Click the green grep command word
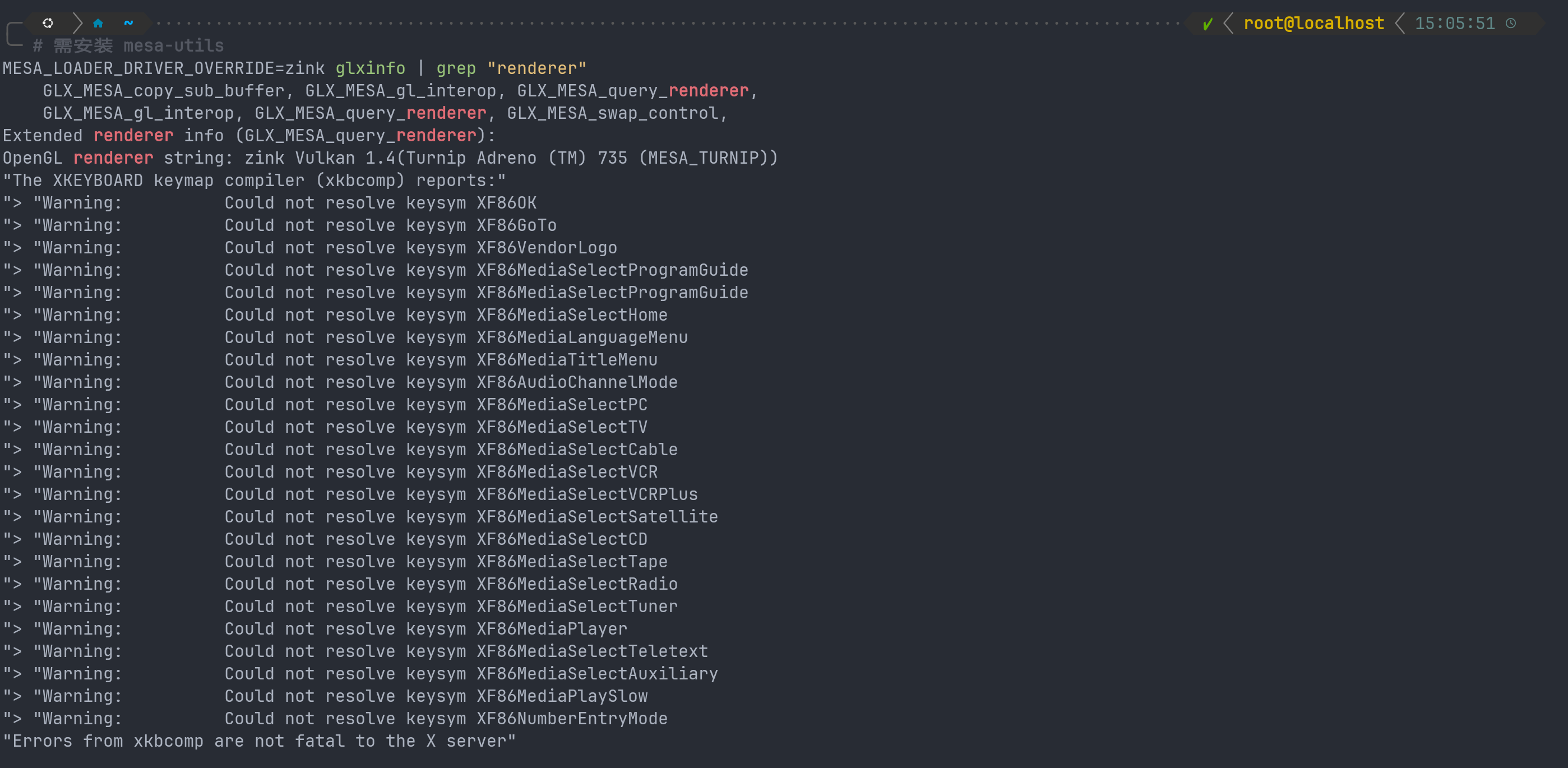 (x=456, y=68)
